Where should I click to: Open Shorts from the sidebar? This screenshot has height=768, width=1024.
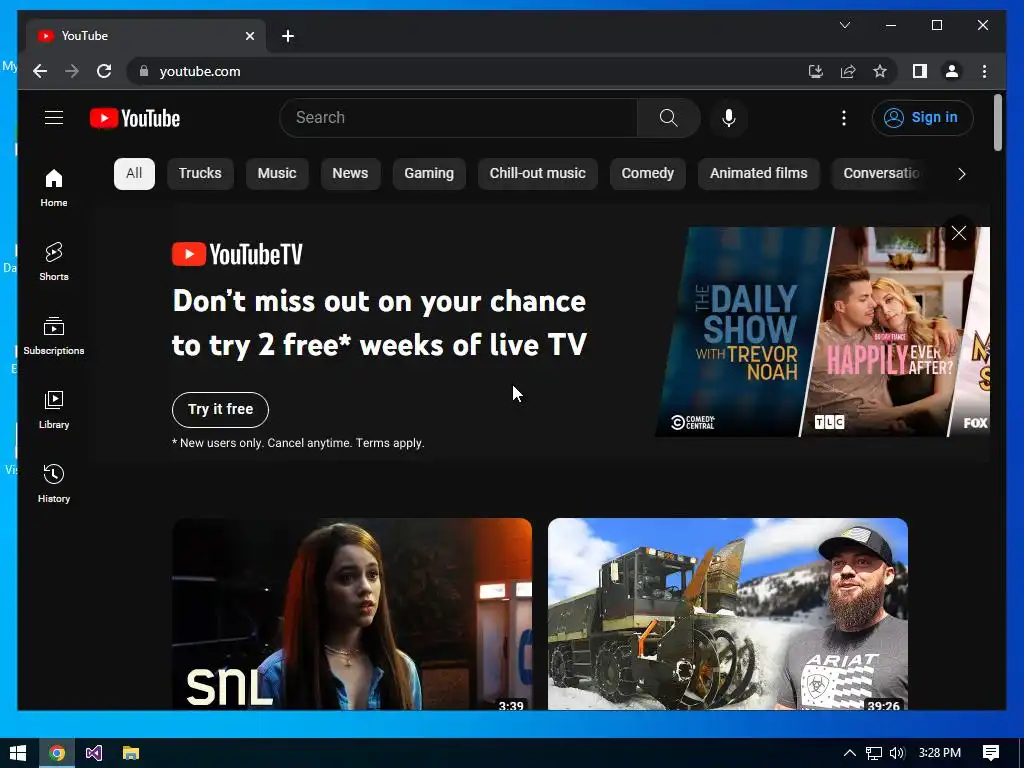pyautogui.click(x=54, y=261)
